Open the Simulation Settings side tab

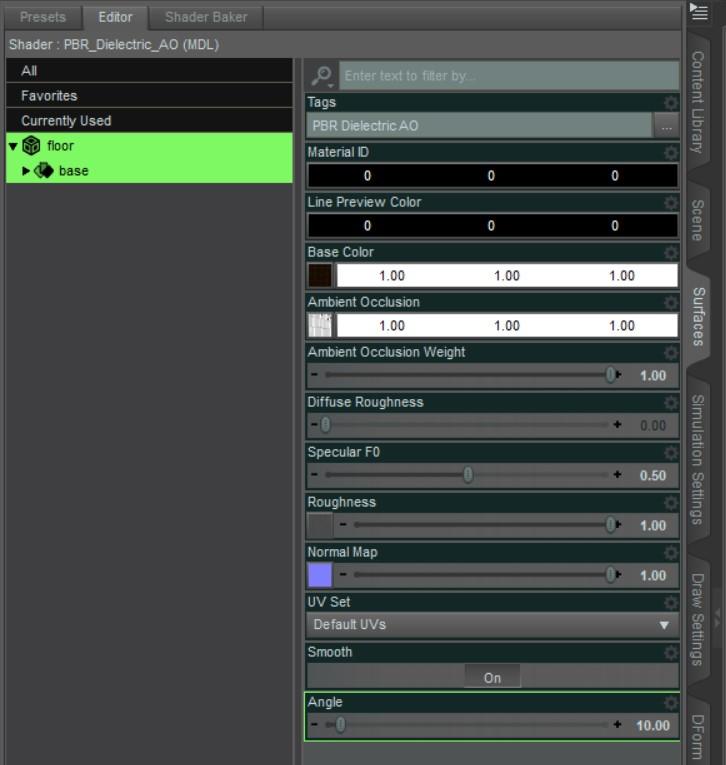point(698,460)
